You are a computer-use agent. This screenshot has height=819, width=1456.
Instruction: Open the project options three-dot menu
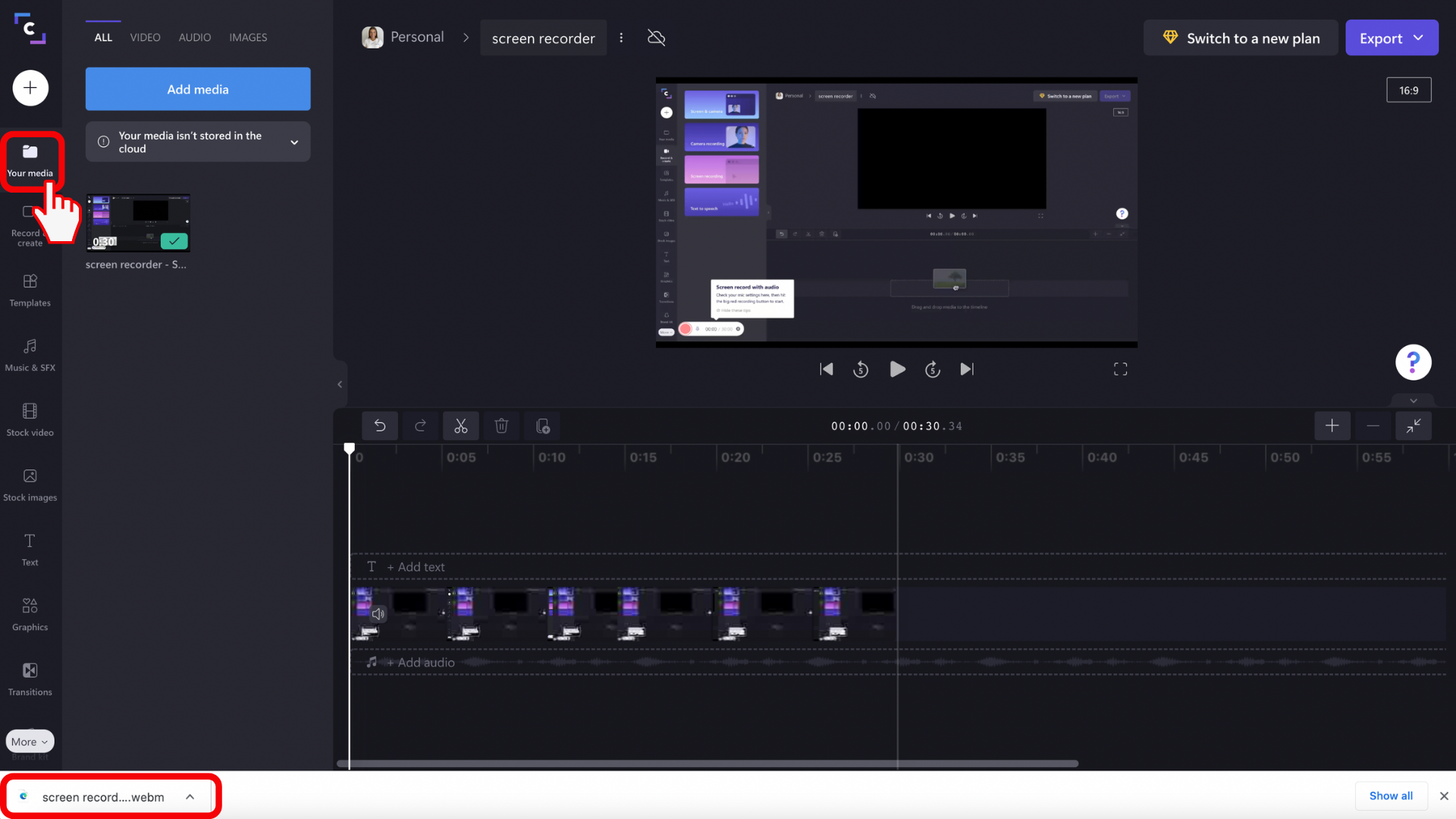point(621,37)
